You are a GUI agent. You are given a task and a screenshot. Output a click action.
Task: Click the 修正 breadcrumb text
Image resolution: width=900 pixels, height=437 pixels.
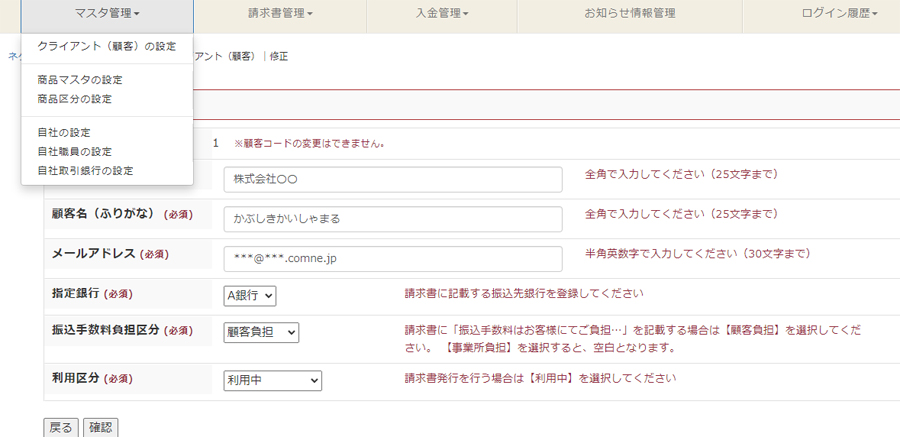coord(279,57)
